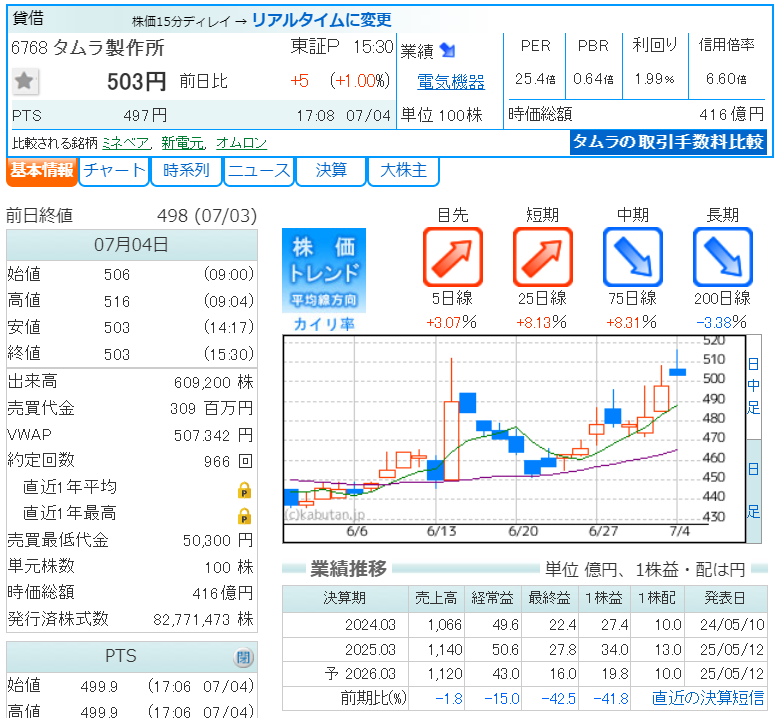Screen dimensions: 782x718
Task: Switch chart to 日中足 view
Action: pyautogui.click(x=754, y=387)
